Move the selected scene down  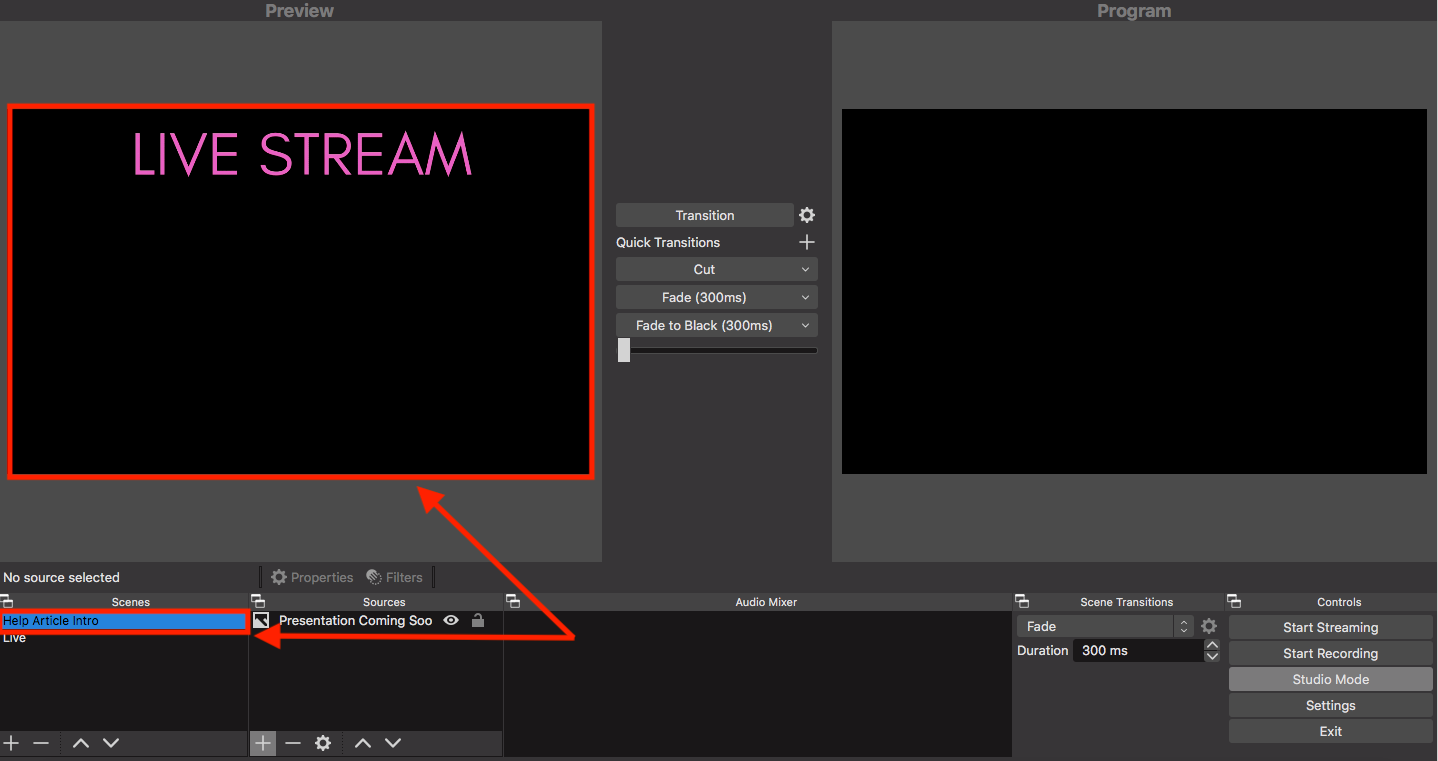[x=111, y=743]
